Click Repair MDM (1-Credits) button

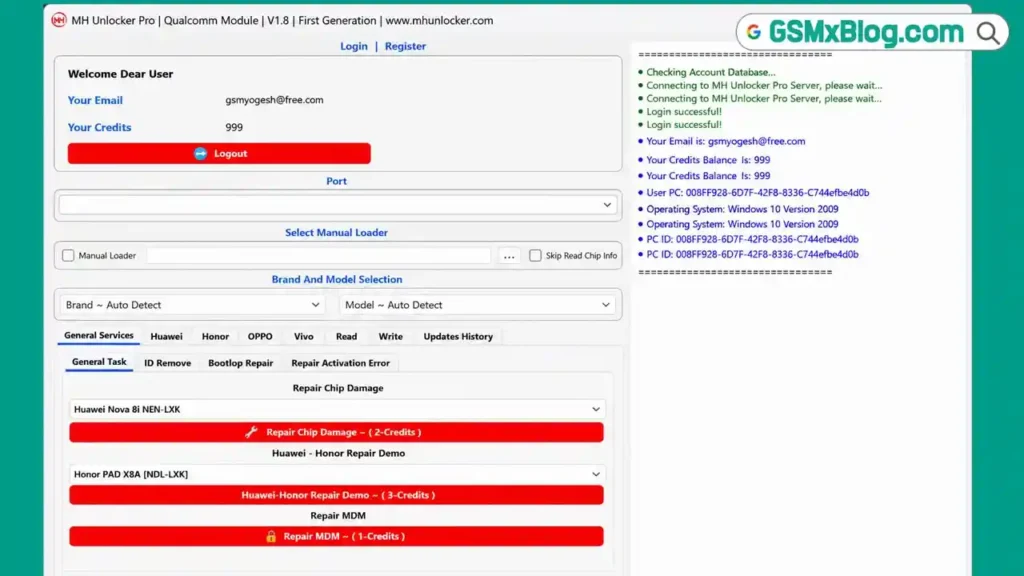tap(336, 536)
